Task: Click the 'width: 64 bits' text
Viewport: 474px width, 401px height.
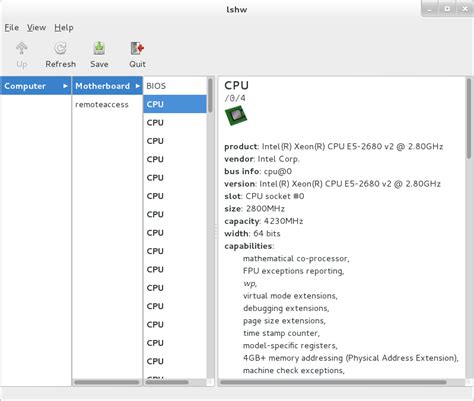Action: click(x=252, y=233)
